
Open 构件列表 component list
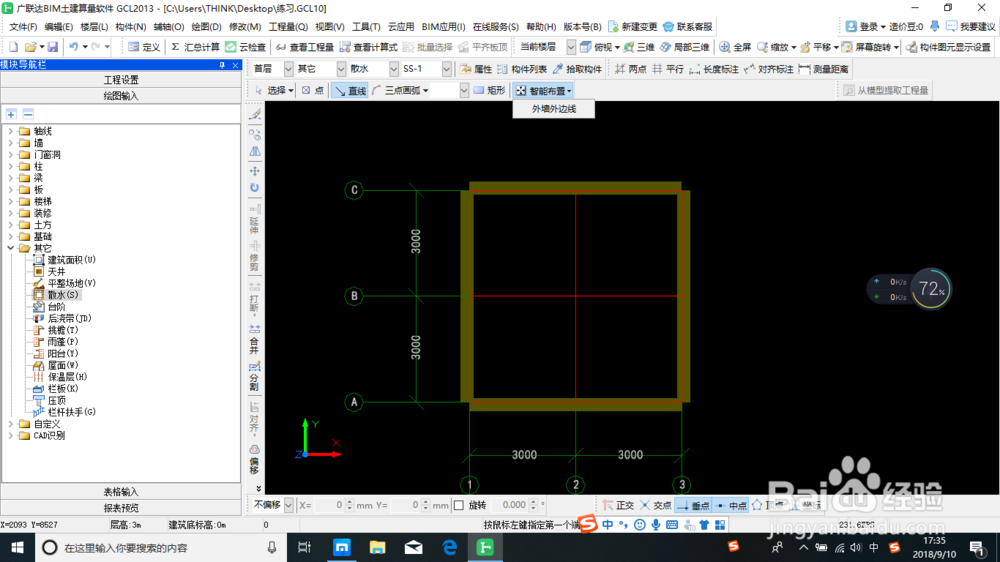(522, 69)
